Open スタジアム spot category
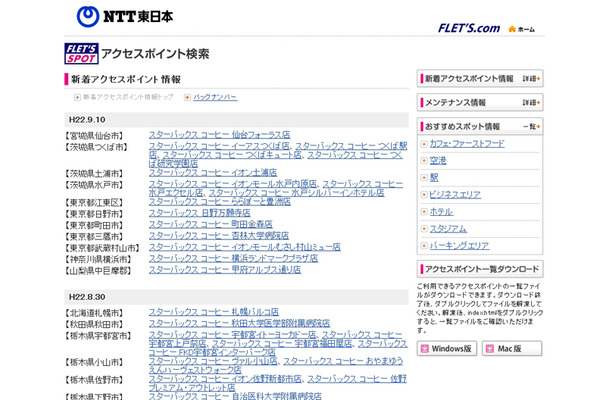 [x=448, y=229]
